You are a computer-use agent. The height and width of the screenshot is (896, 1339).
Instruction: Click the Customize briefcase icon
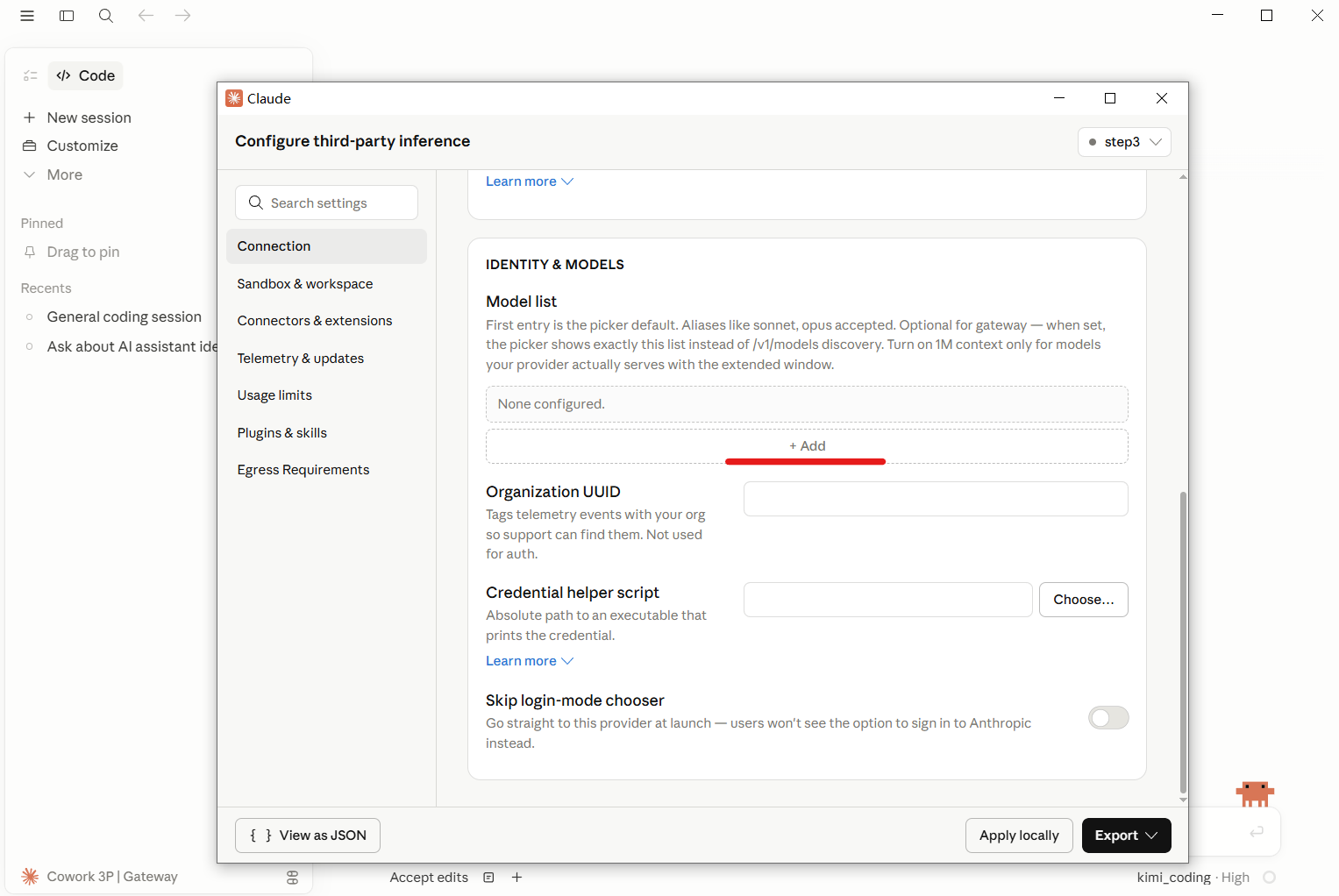(x=30, y=146)
